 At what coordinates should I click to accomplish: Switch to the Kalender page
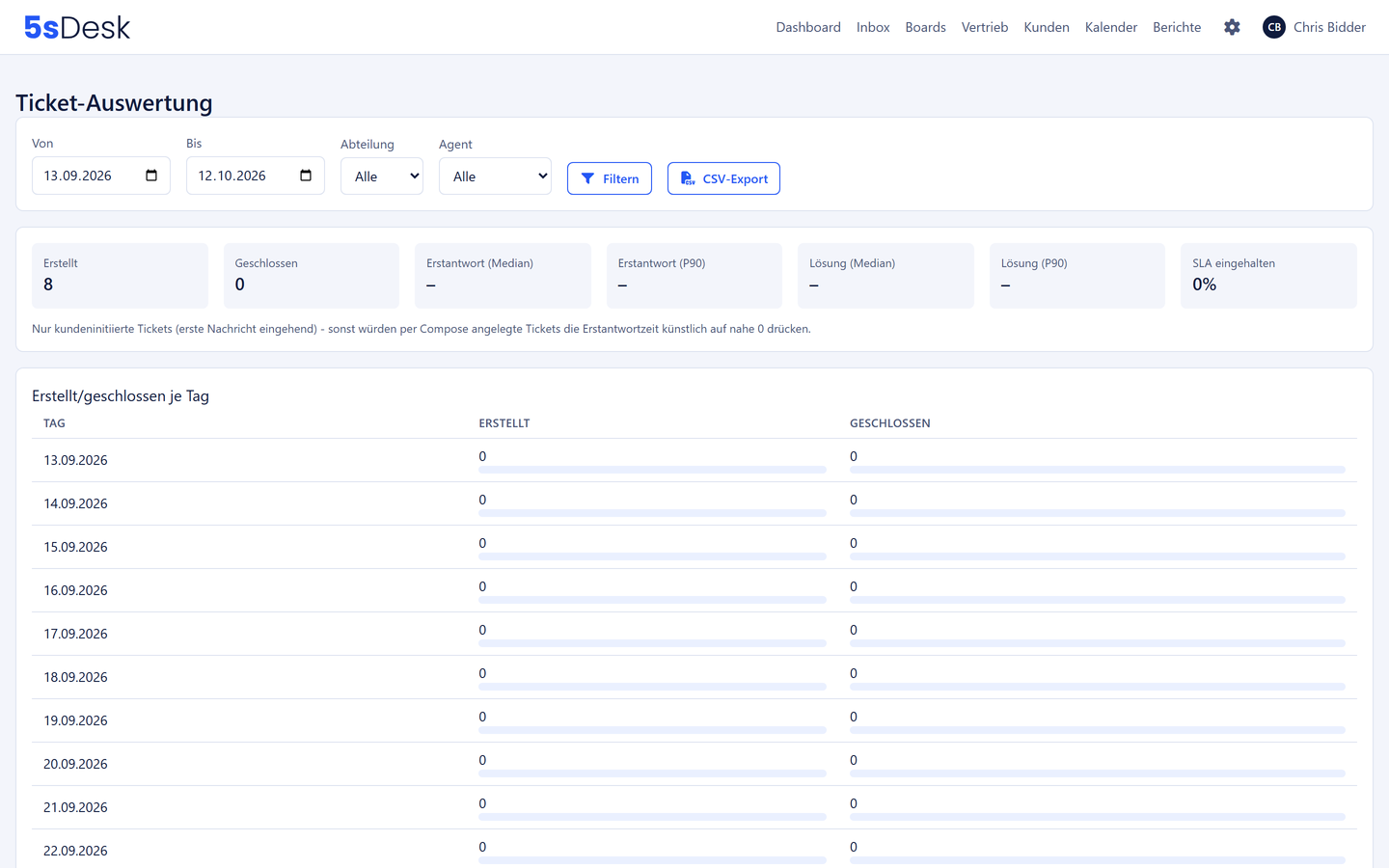(x=1111, y=27)
